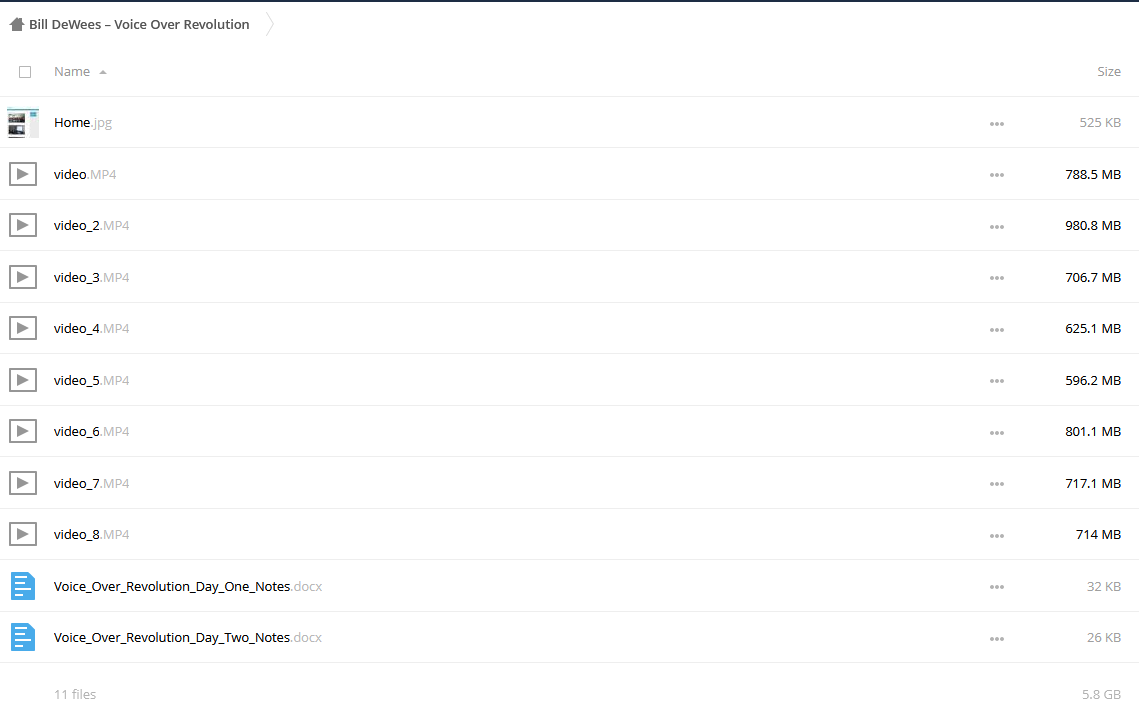The image size is (1139, 718).
Task: Click the 801.1 MB size value
Action: (x=1093, y=432)
